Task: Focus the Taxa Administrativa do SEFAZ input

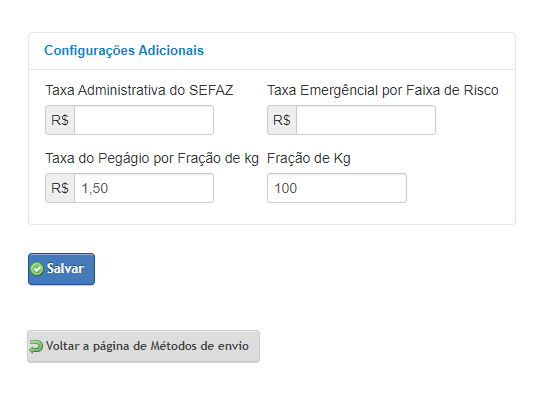Action: [x=144, y=120]
